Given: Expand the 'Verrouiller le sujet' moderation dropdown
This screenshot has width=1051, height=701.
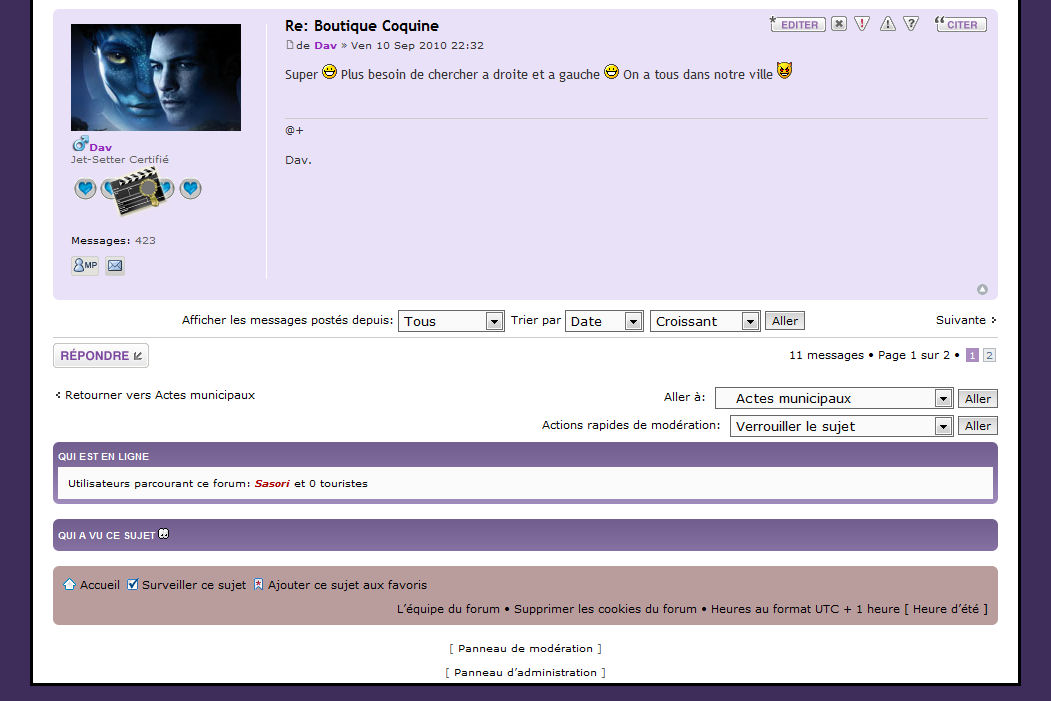Looking at the screenshot, I should 840,426.
